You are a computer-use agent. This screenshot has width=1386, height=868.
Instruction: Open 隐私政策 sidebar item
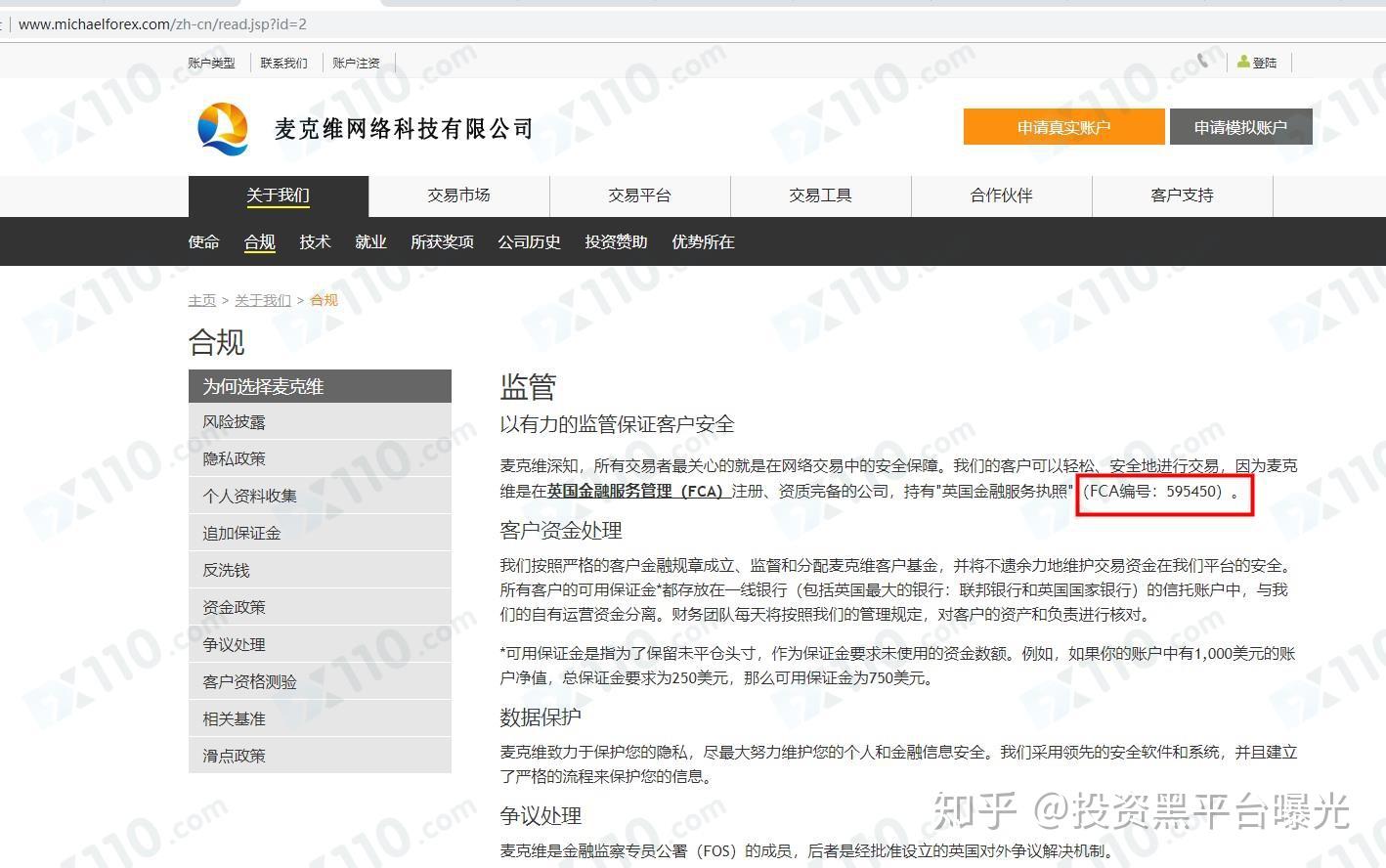[x=320, y=458]
